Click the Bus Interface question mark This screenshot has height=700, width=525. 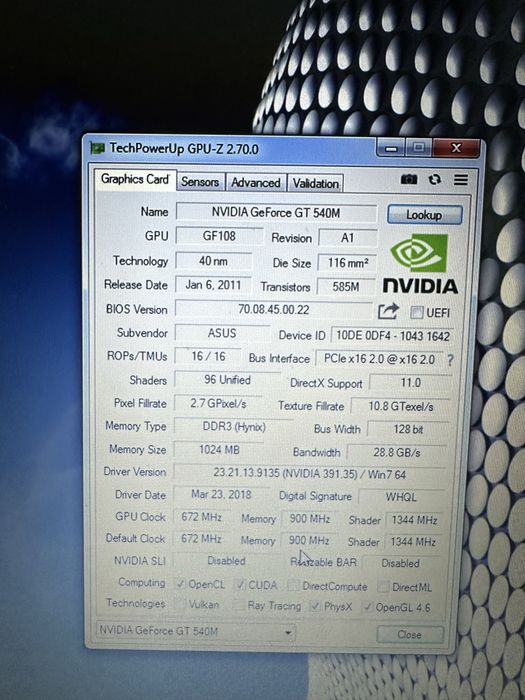pyautogui.click(x=450, y=360)
